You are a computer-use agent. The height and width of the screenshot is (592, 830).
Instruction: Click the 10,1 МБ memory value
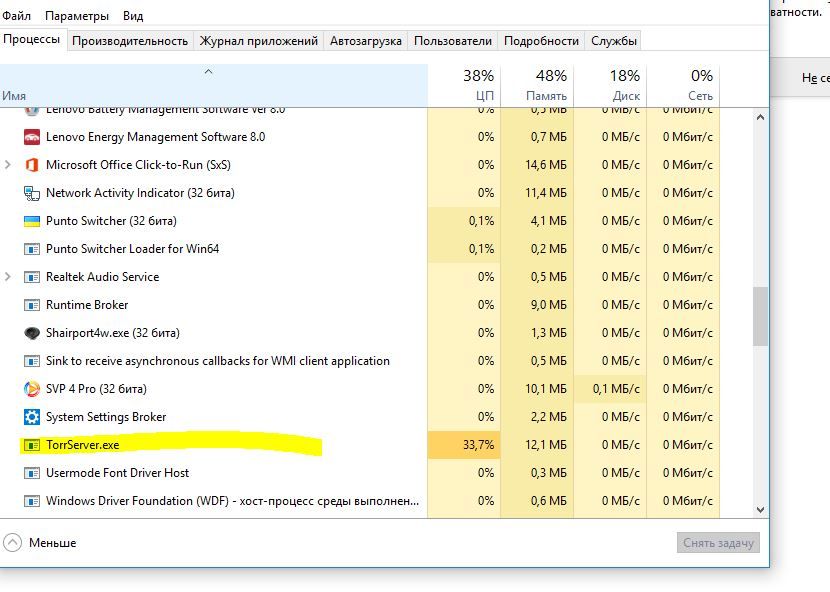[546, 389]
